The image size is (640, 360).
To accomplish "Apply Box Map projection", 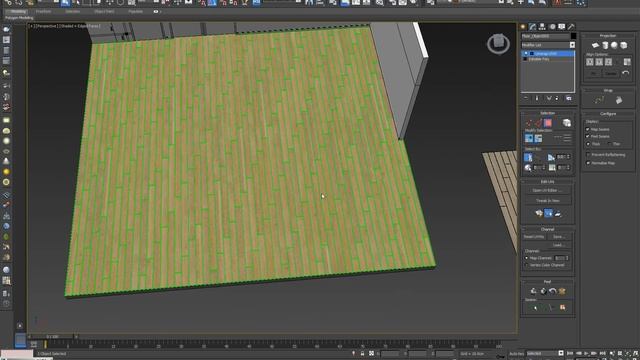I will pos(624,45).
